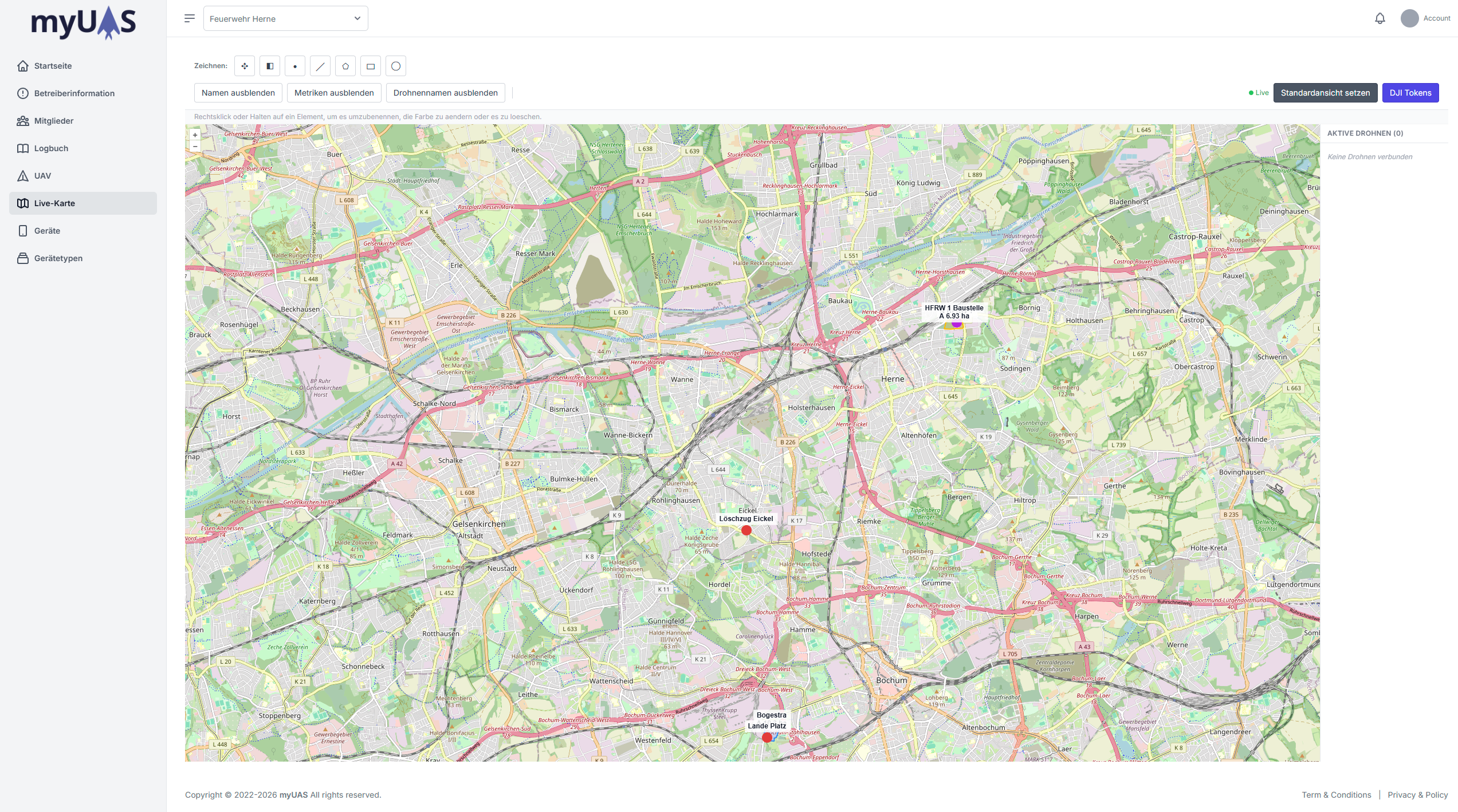
Task: Select the circle drawing tool
Action: point(396,66)
